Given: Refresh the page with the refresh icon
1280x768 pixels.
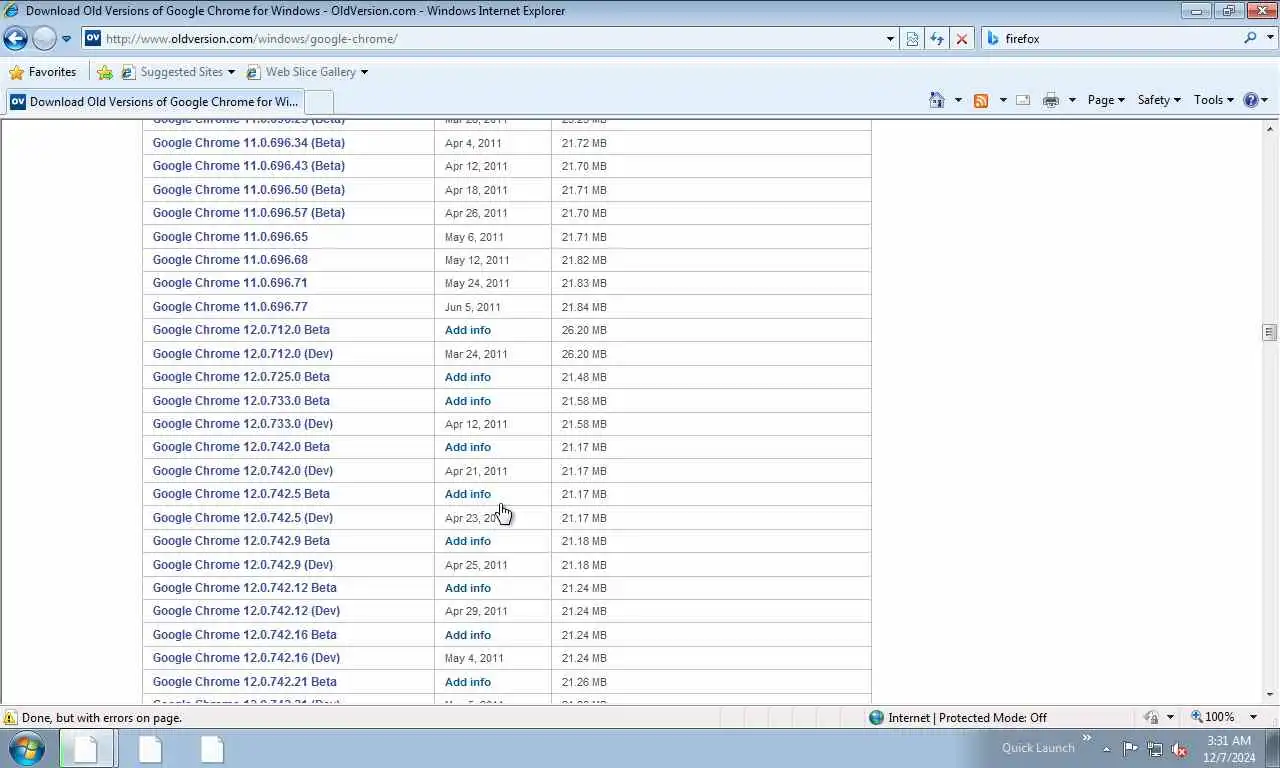Looking at the screenshot, I should (x=937, y=39).
